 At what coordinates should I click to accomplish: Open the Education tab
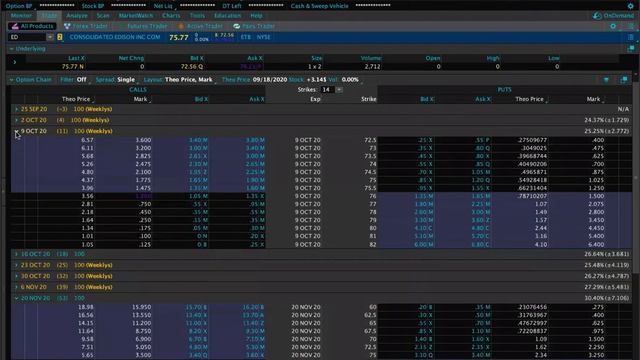click(x=227, y=16)
